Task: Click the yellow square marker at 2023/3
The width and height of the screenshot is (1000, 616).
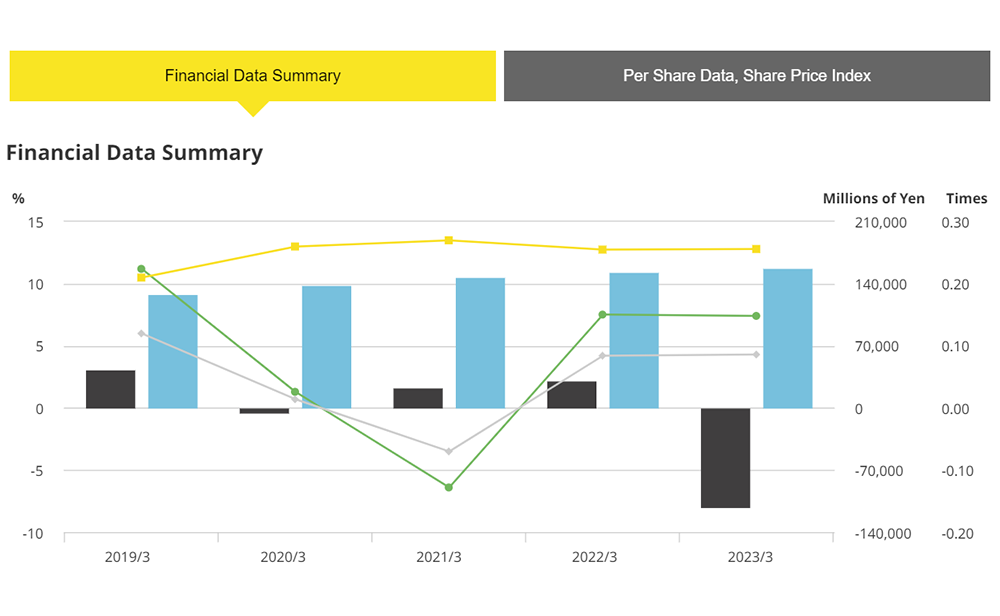Action: tap(756, 249)
